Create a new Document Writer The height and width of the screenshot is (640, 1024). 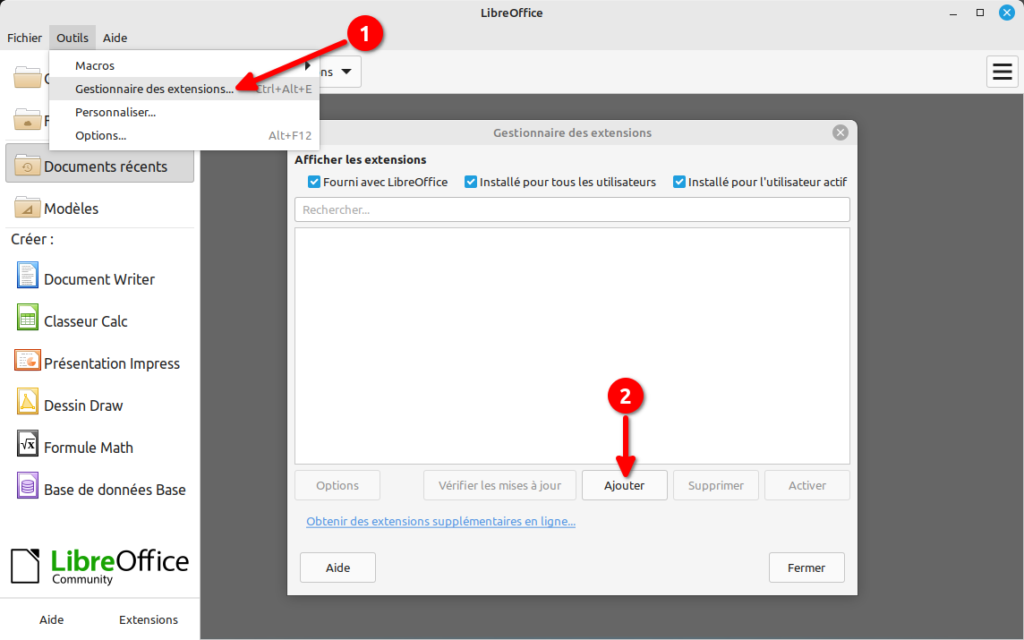(x=99, y=279)
